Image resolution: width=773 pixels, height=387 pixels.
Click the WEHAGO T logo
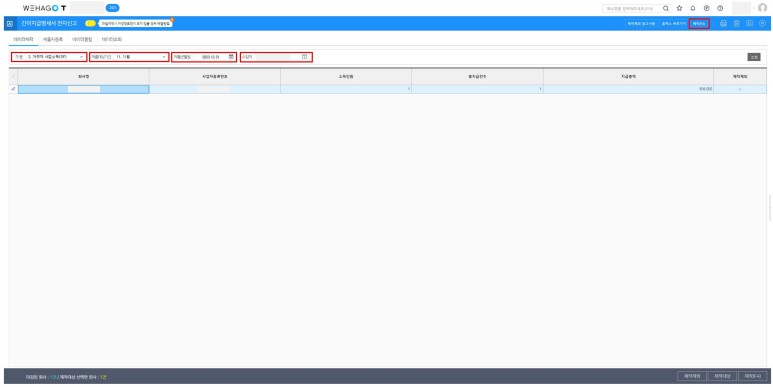click(44, 8)
